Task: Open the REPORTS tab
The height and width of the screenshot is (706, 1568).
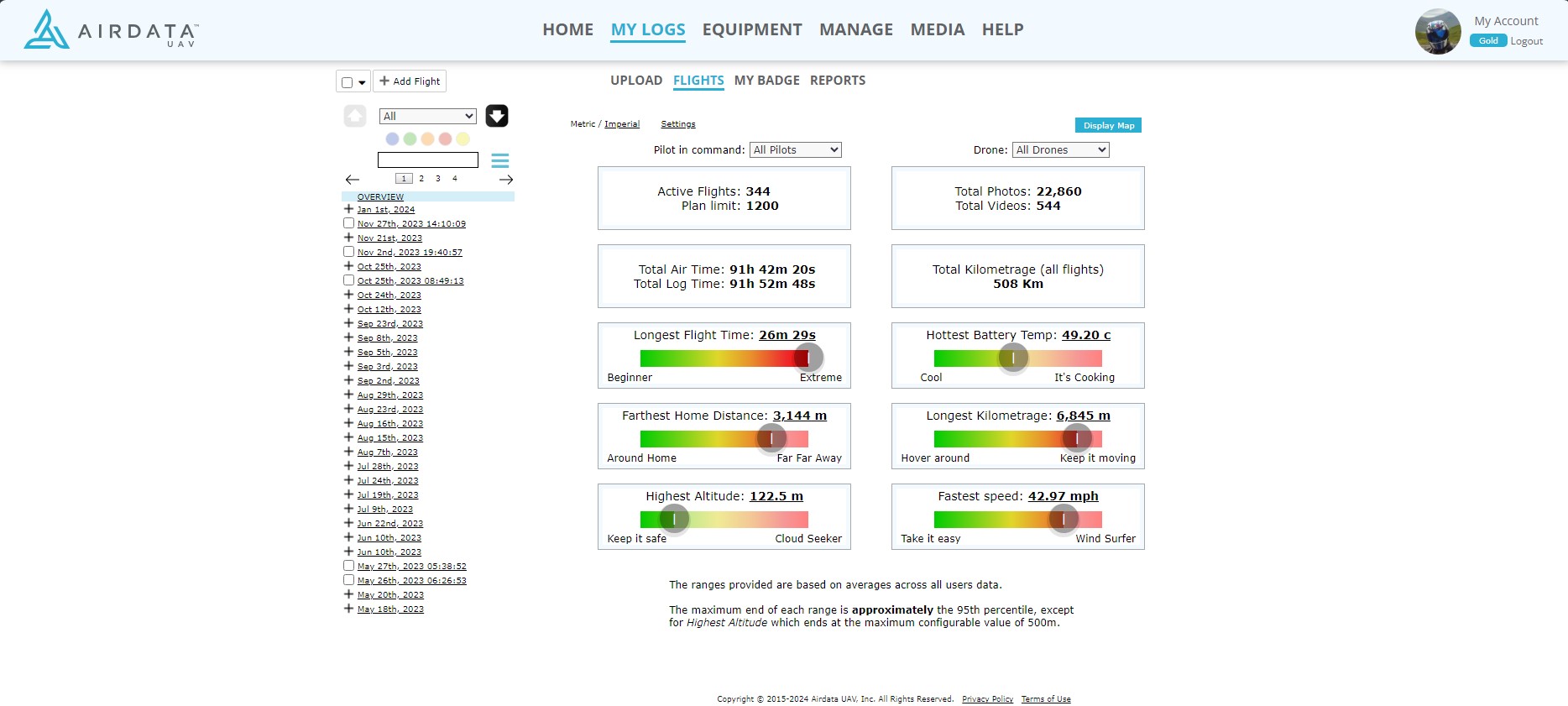Action: [837, 81]
